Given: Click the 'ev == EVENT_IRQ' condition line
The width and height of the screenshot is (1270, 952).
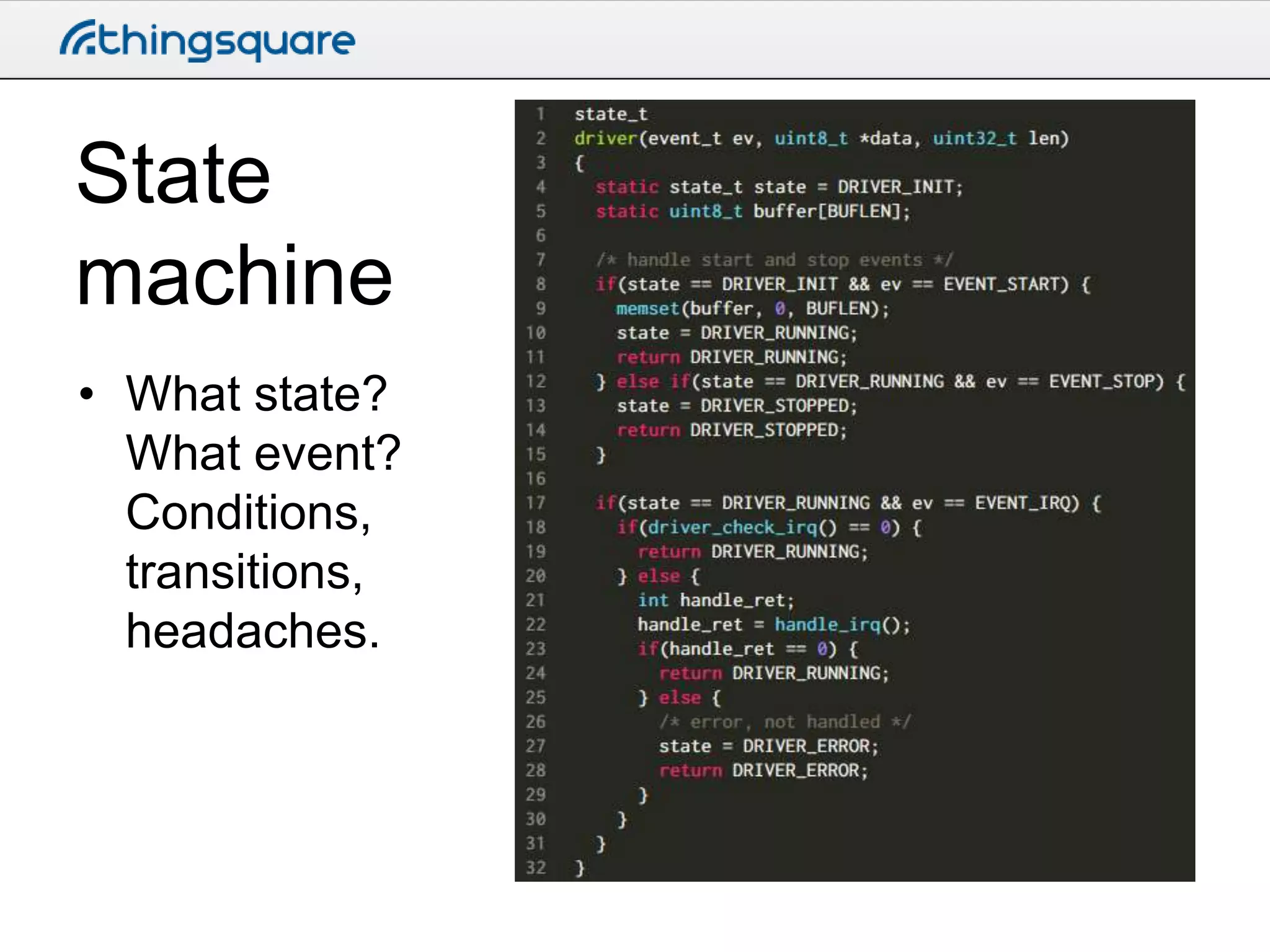Looking at the screenshot, I should tap(848, 503).
